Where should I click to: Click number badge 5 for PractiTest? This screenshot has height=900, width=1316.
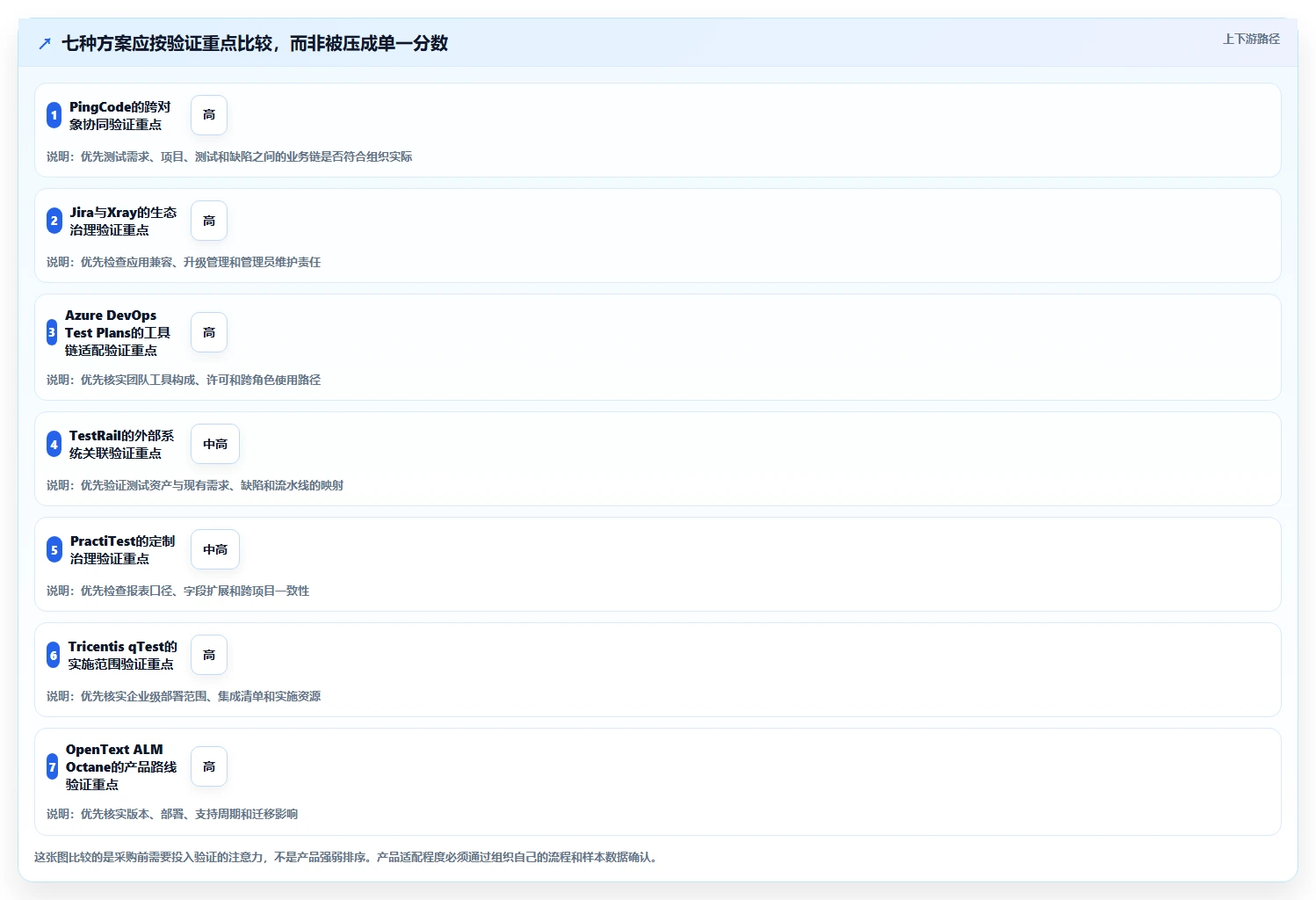pos(54,549)
